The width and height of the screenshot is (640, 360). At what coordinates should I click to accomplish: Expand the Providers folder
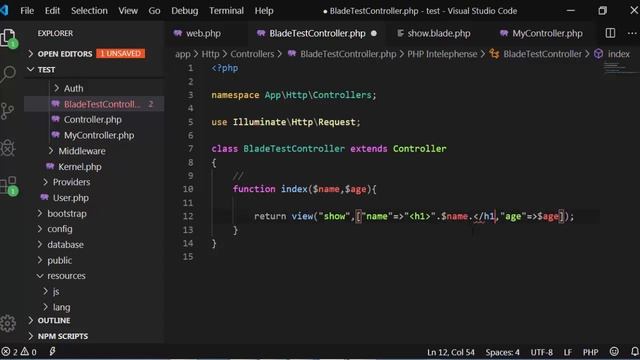[x=45, y=182]
